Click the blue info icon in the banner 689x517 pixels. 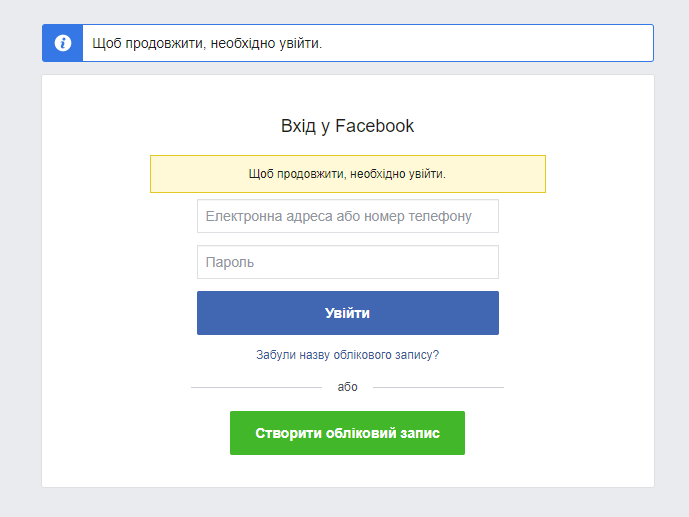pyautogui.click(x=62, y=43)
